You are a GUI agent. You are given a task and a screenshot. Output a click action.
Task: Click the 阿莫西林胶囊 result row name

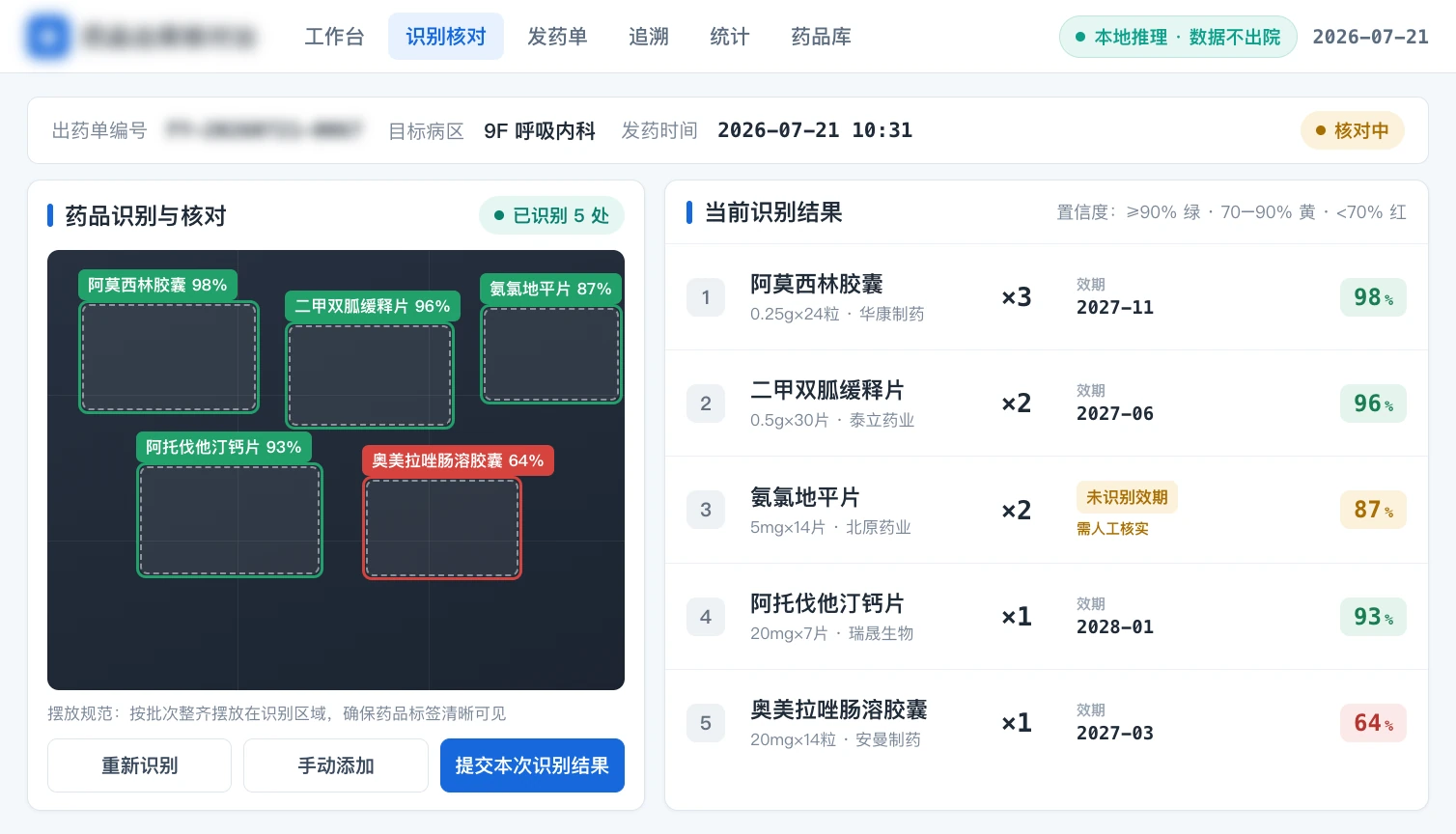(x=817, y=284)
